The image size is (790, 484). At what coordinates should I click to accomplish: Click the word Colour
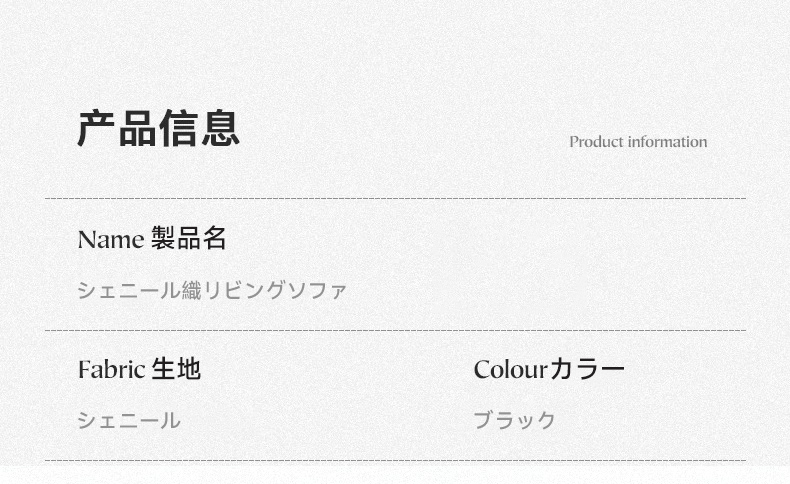pyautogui.click(x=510, y=370)
